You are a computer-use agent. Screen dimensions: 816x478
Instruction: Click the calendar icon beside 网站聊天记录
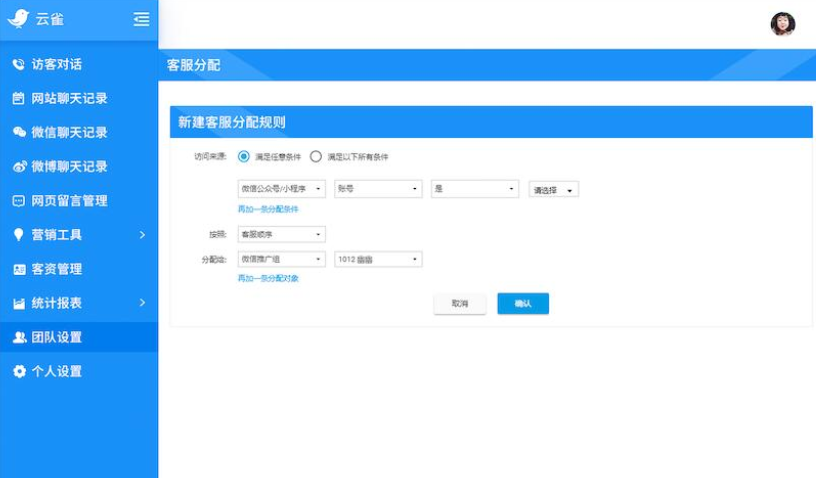pos(18,98)
